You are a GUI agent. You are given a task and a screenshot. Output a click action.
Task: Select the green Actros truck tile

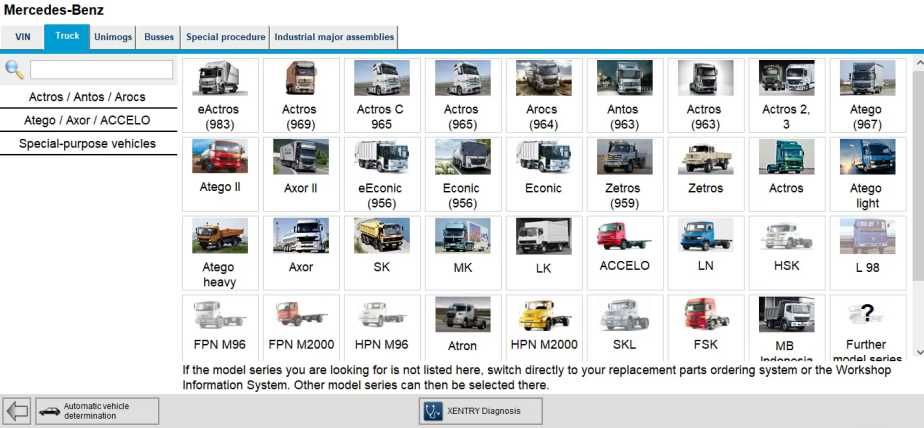[787, 174]
